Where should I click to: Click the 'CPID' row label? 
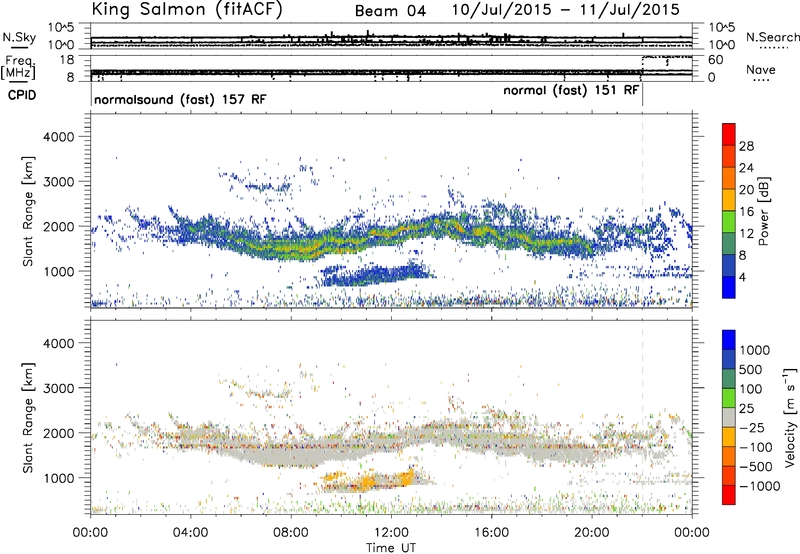click(22, 95)
